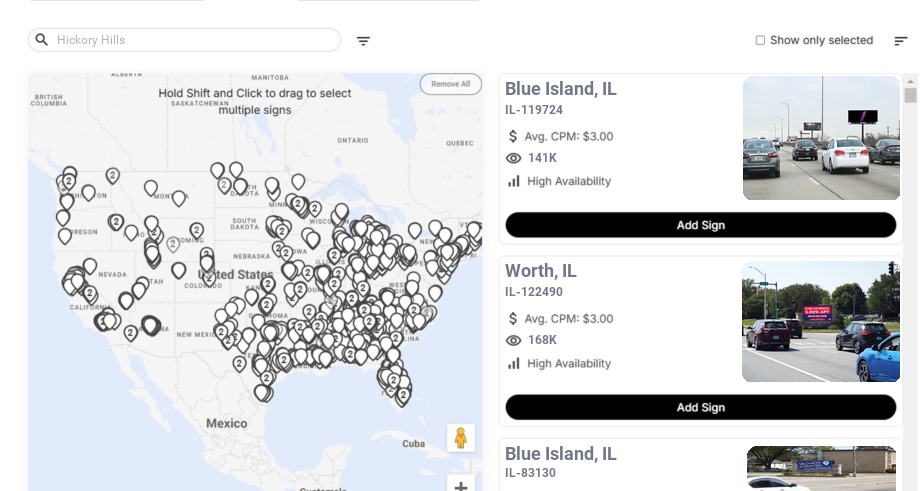This screenshot has height=491, width=920.
Task: Open the Worth, IL listing title
Action: pyautogui.click(x=540, y=271)
